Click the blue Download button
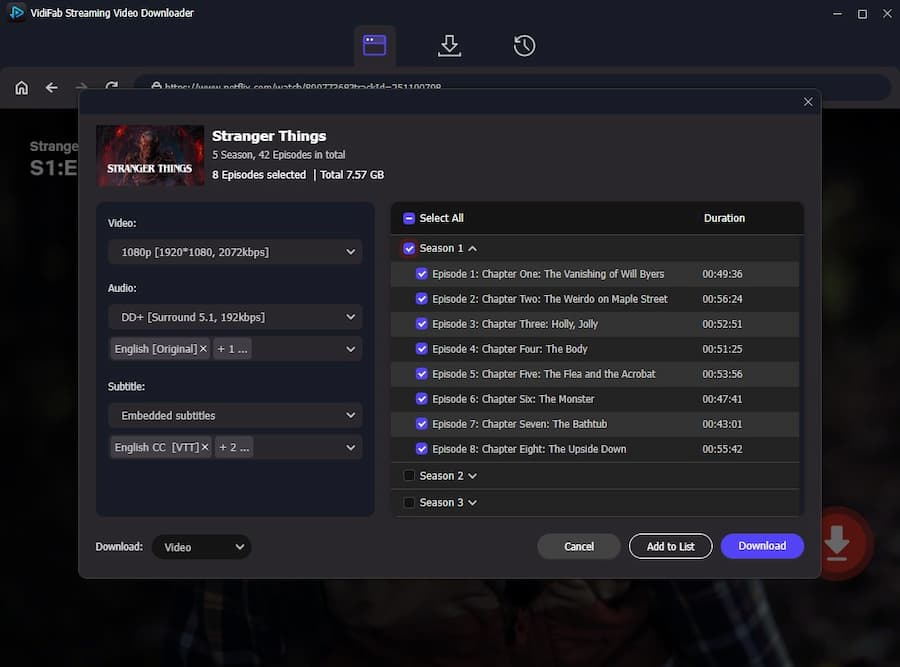This screenshot has height=667, width=900. (x=762, y=545)
